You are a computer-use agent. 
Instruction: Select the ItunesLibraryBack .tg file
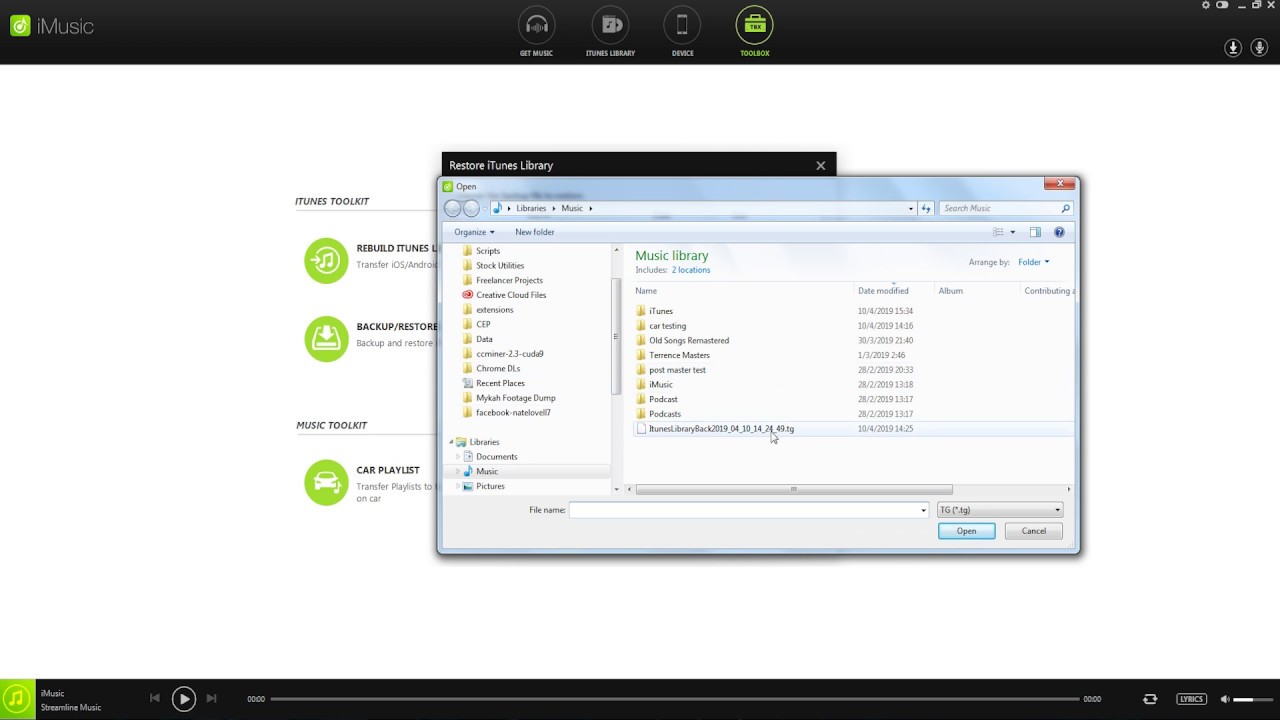click(x=721, y=428)
